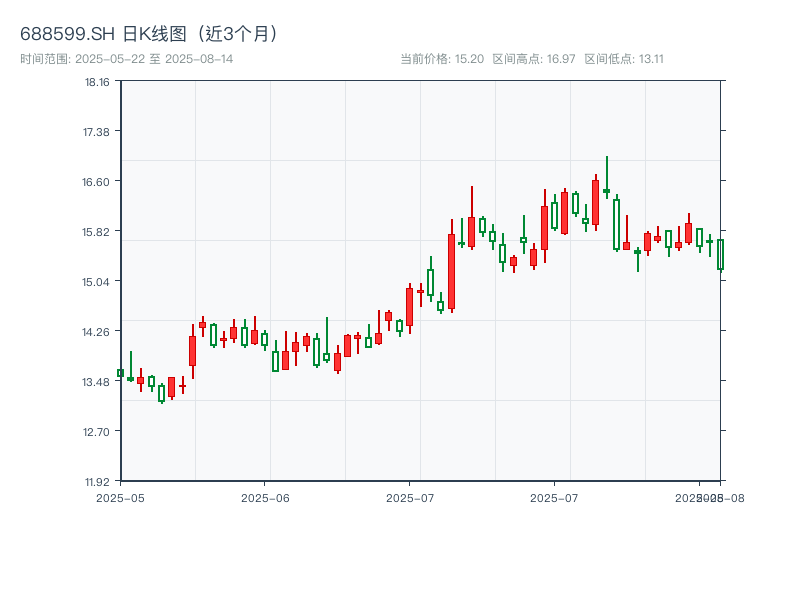Click the 区间低点 13.11 label
The width and height of the screenshot is (800, 600).
(x=624, y=59)
